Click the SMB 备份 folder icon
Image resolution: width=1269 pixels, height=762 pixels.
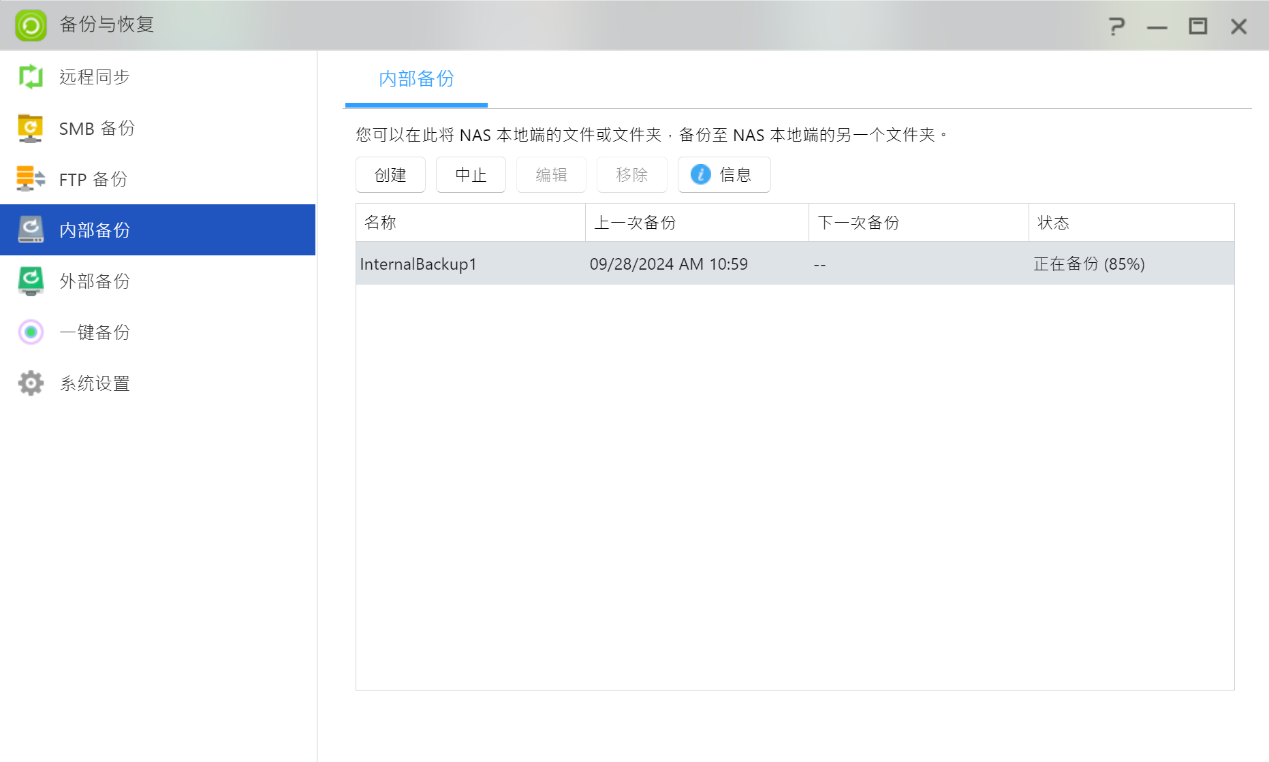31,128
